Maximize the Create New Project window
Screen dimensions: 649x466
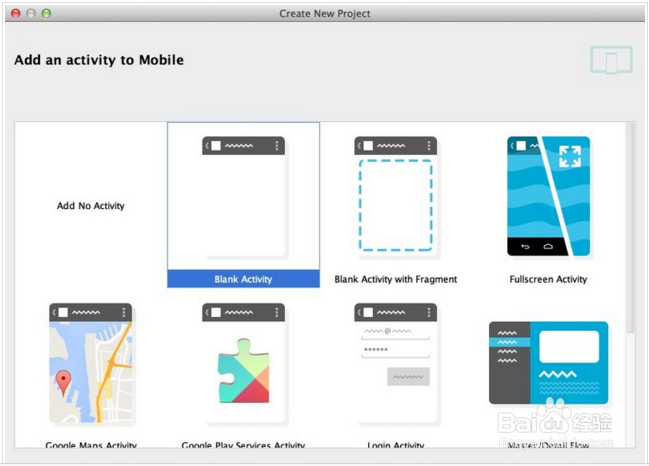(46, 13)
